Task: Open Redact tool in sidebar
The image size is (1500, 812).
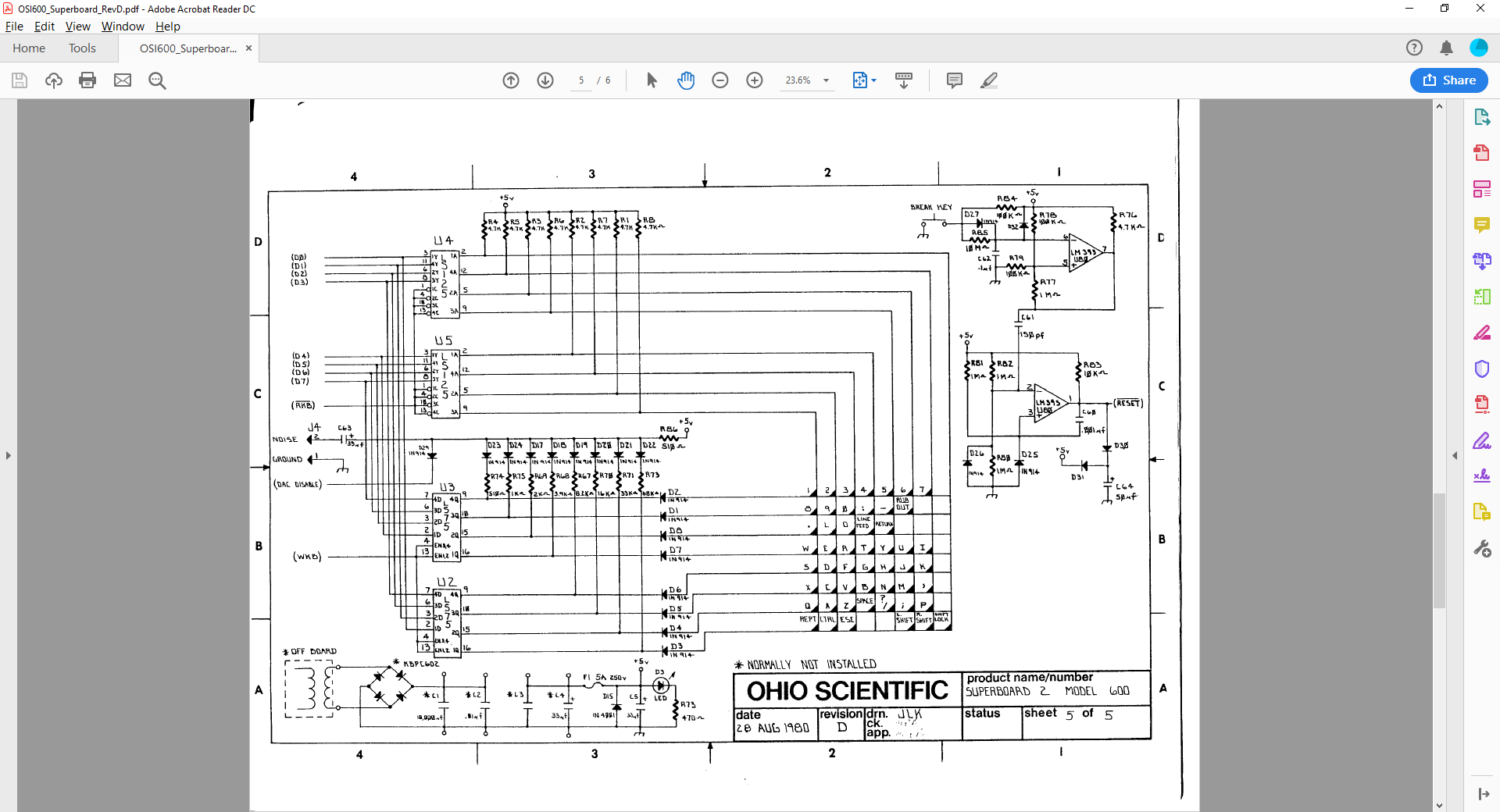Action: pos(1482,333)
